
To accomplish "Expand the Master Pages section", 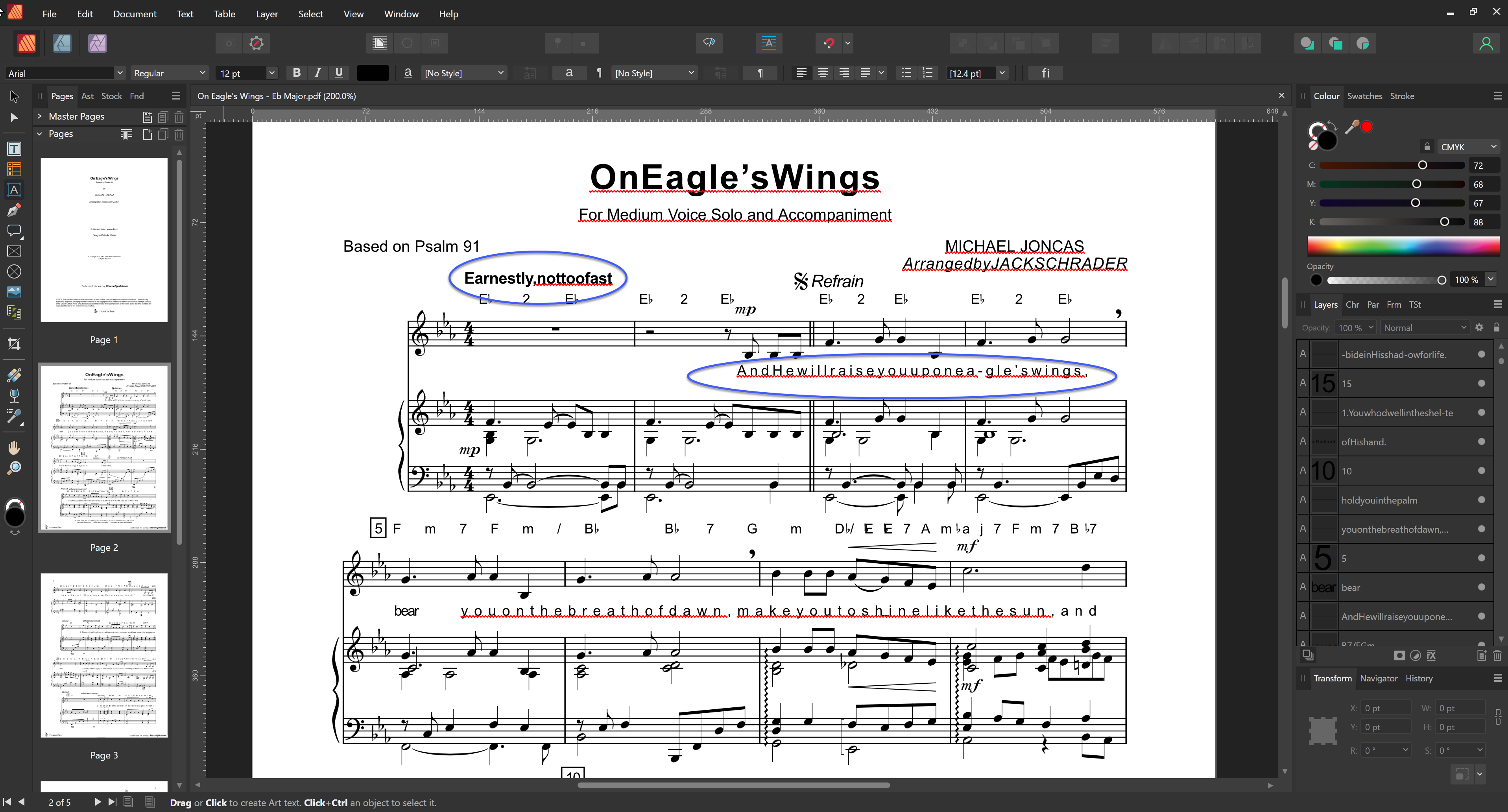I will coord(39,116).
